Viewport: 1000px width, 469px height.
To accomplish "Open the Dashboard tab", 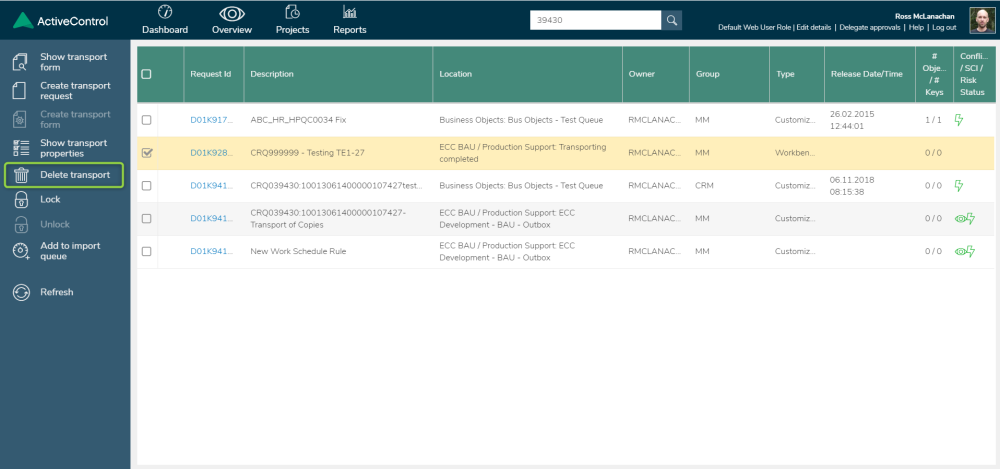I will click(x=165, y=20).
